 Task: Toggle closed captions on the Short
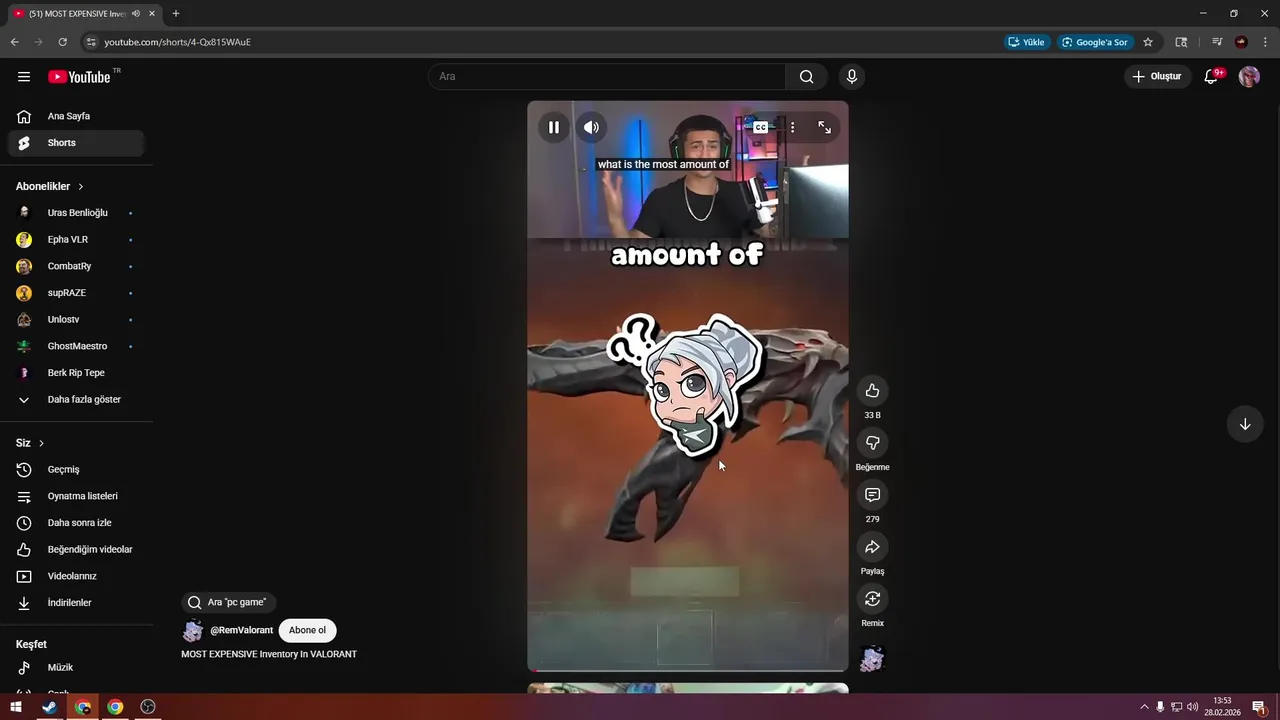point(761,127)
